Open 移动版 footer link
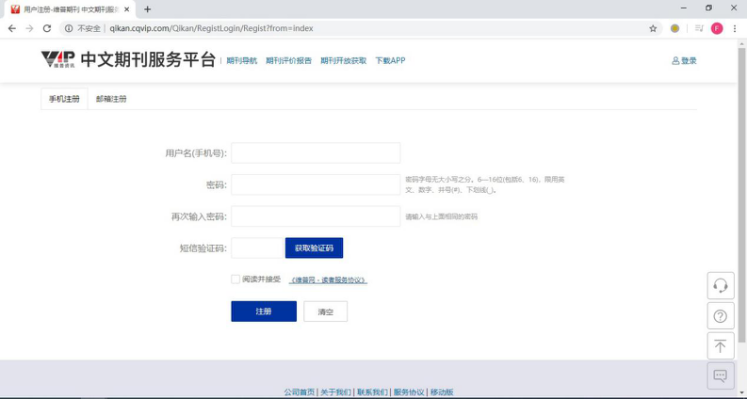 coord(442,392)
